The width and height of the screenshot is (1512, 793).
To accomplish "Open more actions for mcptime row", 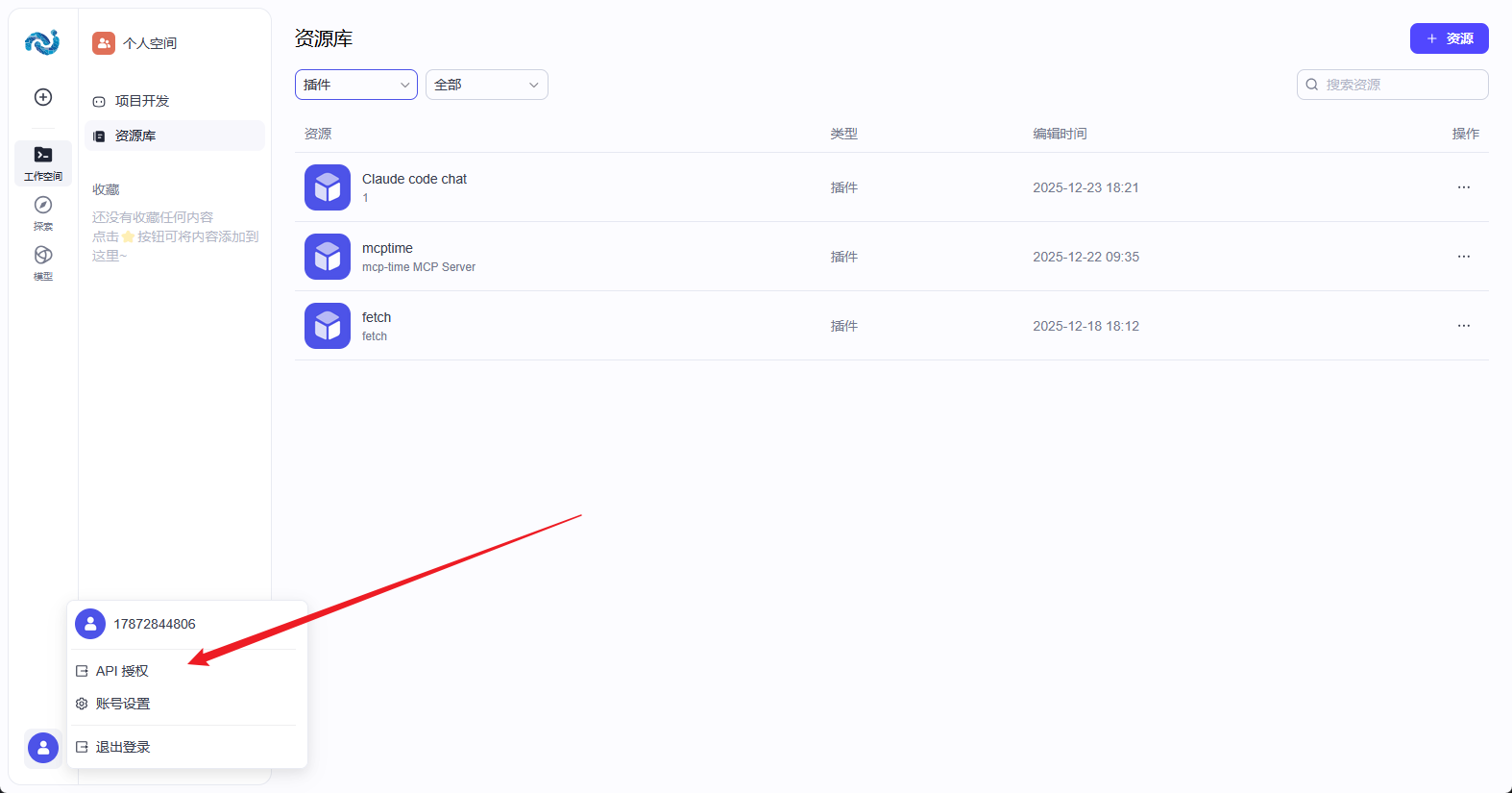I will tap(1463, 257).
